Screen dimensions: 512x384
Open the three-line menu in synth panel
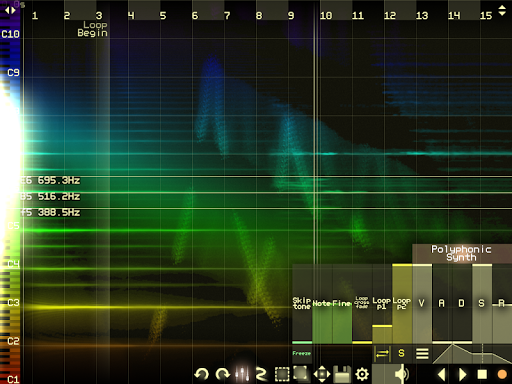click(x=422, y=354)
